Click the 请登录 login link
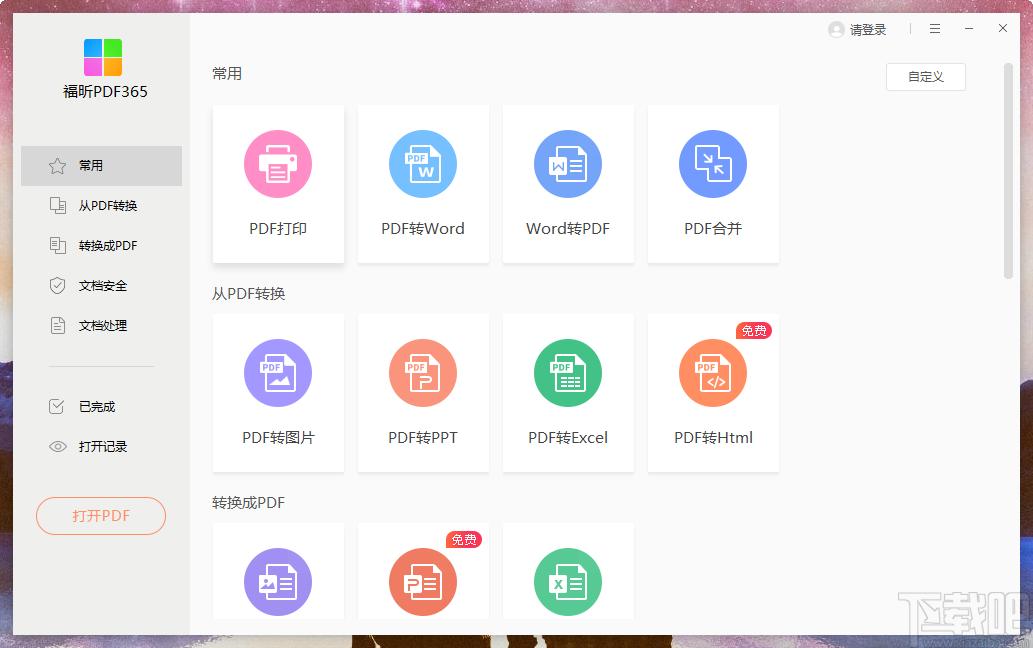The height and width of the screenshot is (648, 1033). (868, 30)
